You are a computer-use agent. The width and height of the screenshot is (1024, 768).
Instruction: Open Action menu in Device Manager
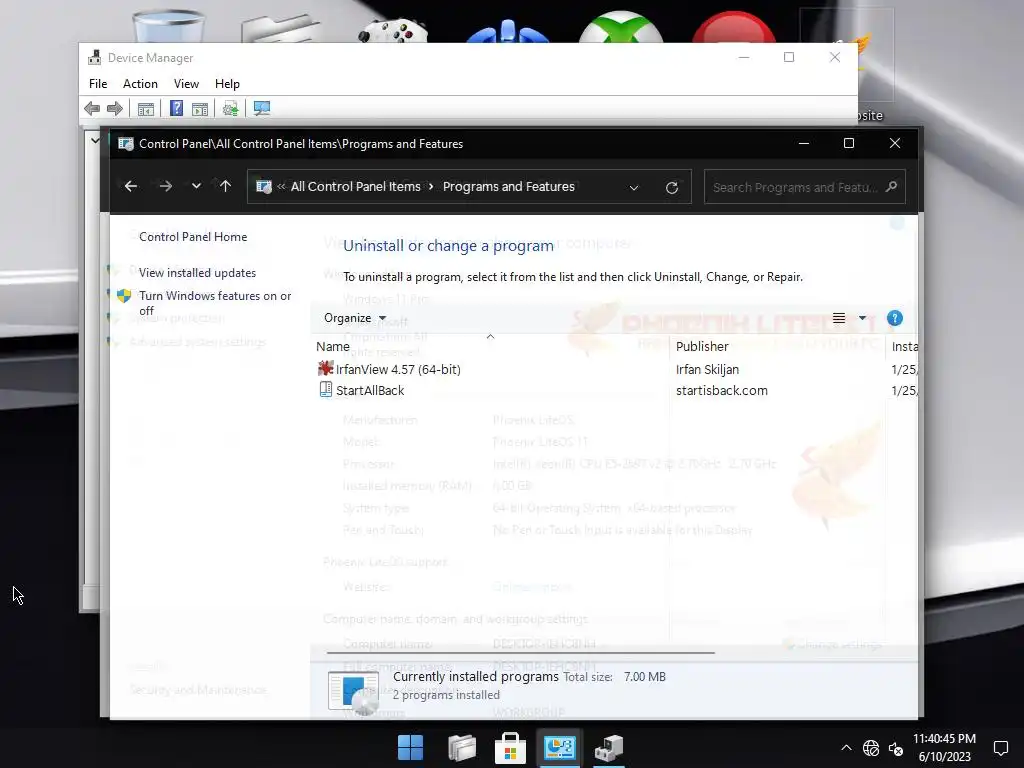point(140,84)
